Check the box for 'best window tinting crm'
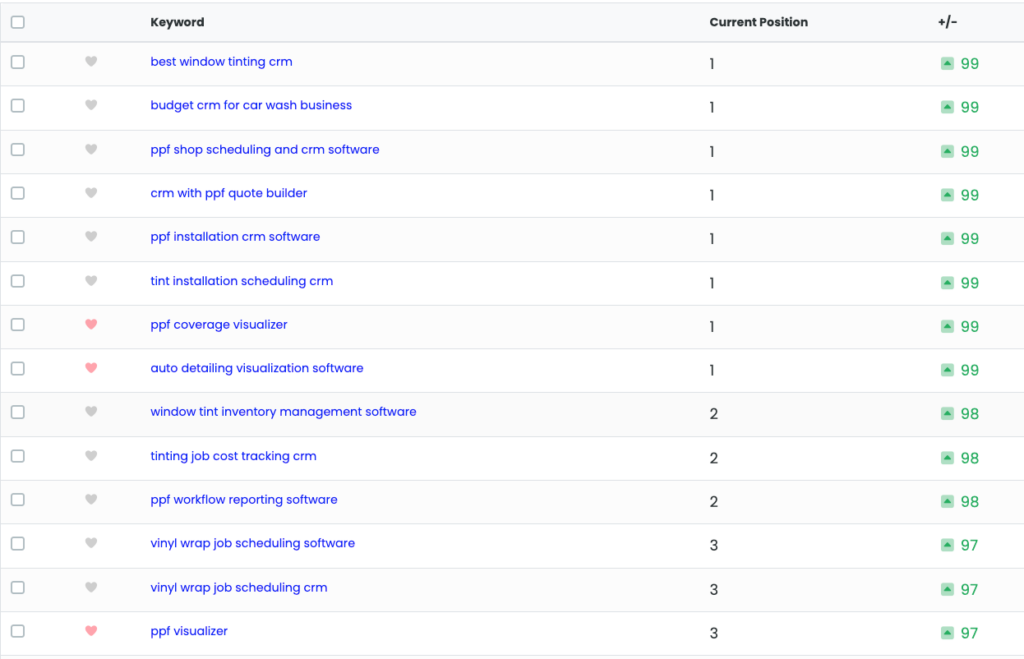This screenshot has width=1024, height=659. pyautogui.click(x=18, y=62)
